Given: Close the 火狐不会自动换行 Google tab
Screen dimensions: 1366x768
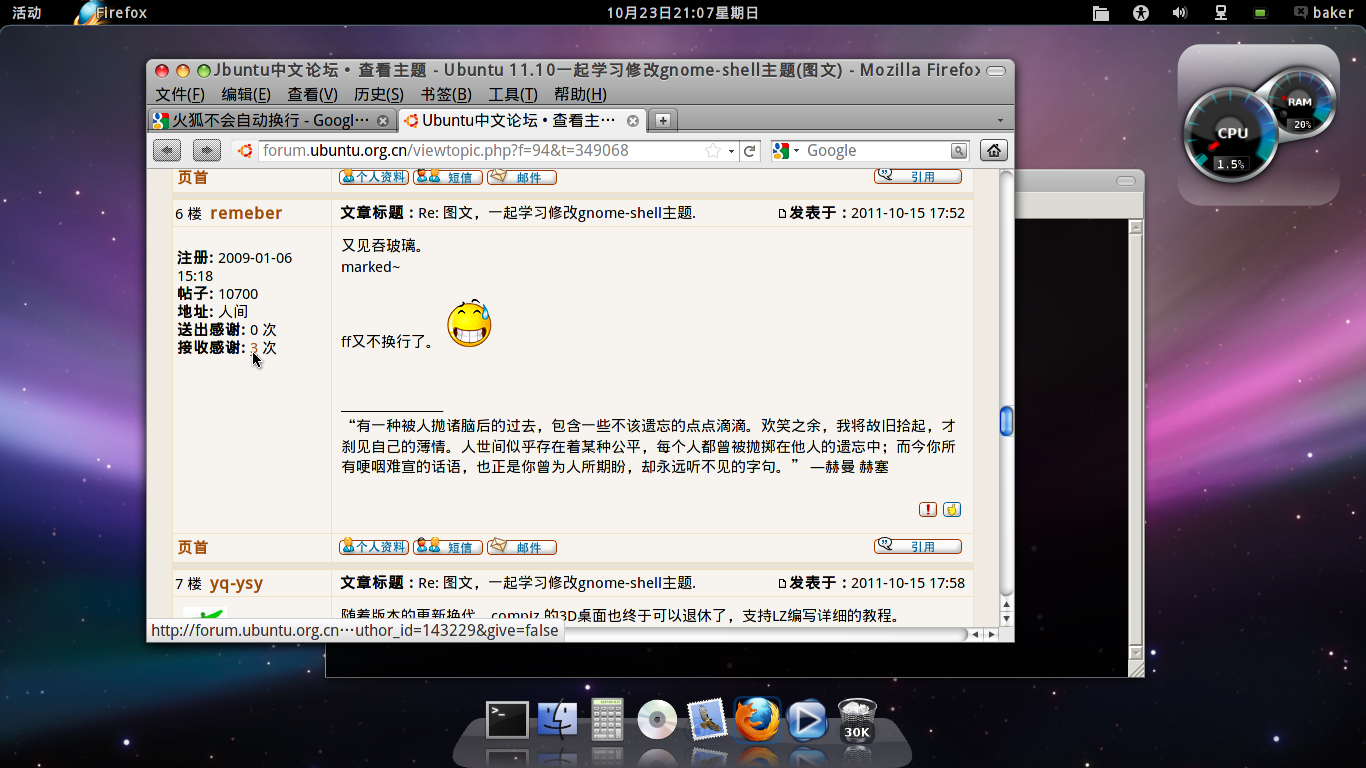Looking at the screenshot, I should (x=382, y=121).
